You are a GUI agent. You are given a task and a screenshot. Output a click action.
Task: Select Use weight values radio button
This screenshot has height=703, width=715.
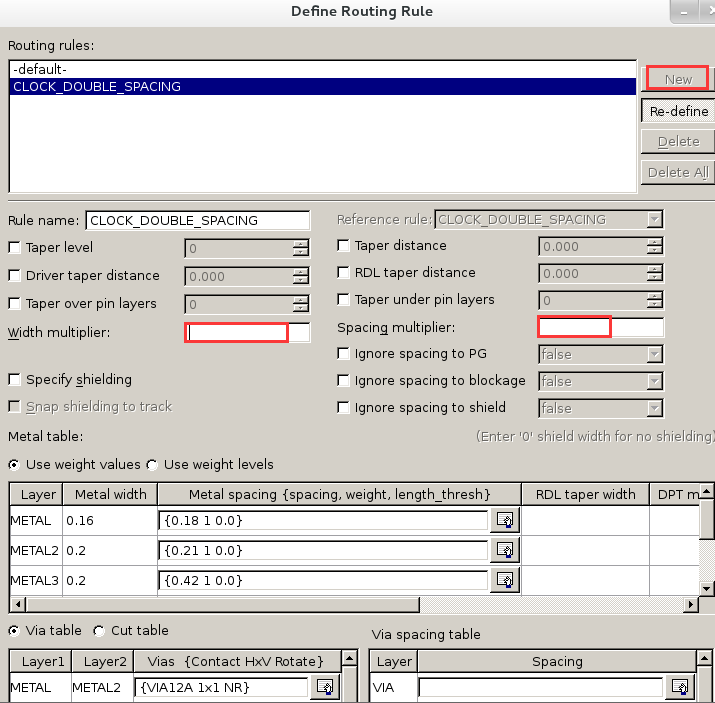click(14, 465)
